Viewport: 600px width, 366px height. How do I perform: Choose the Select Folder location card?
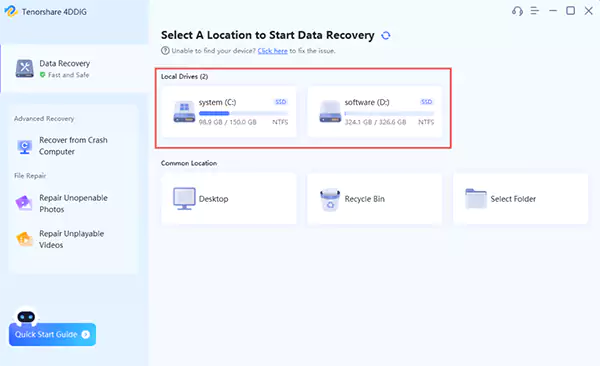pyautogui.click(x=521, y=199)
